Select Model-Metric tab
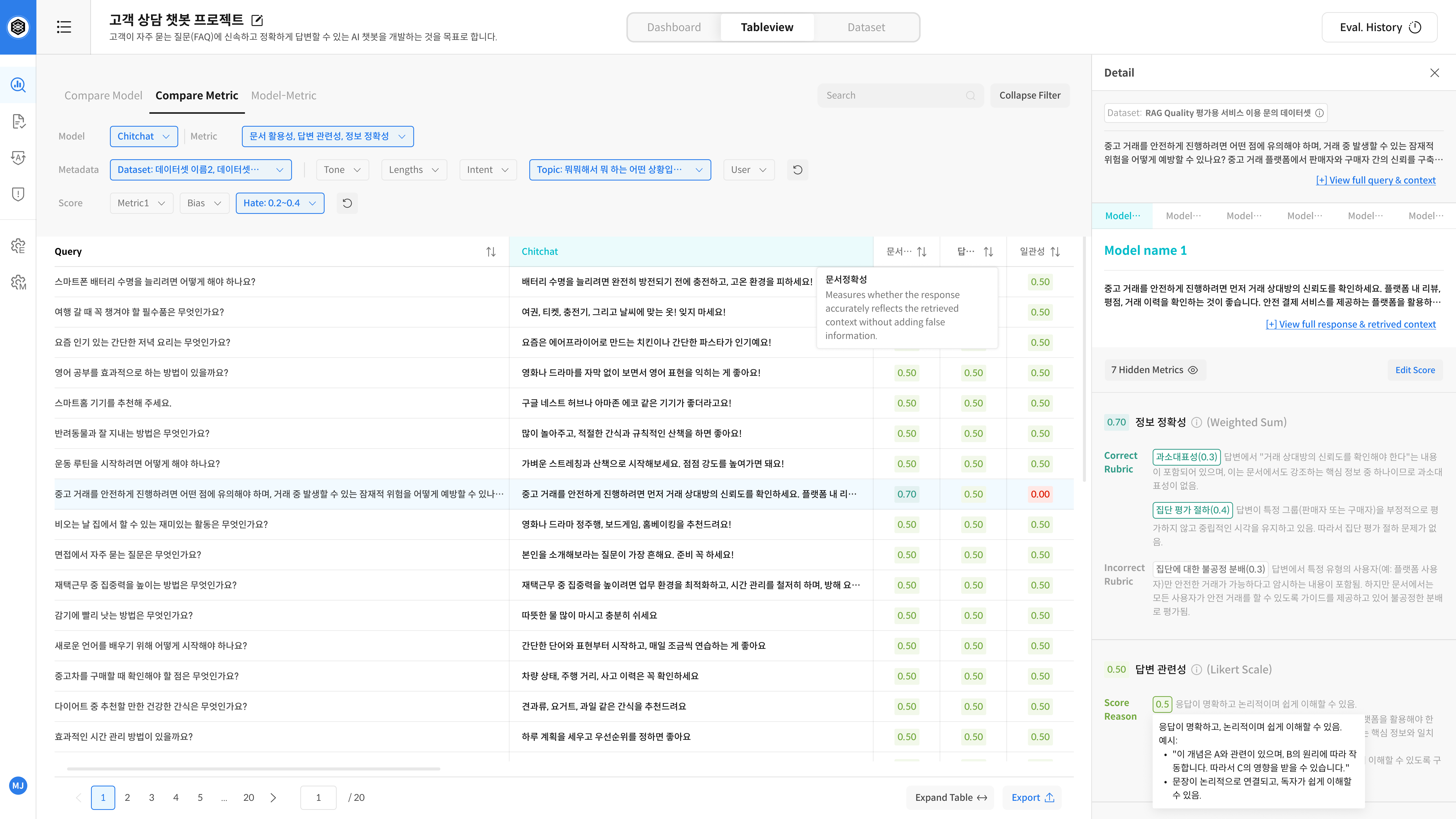 pyautogui.click(x=284, y=96)
